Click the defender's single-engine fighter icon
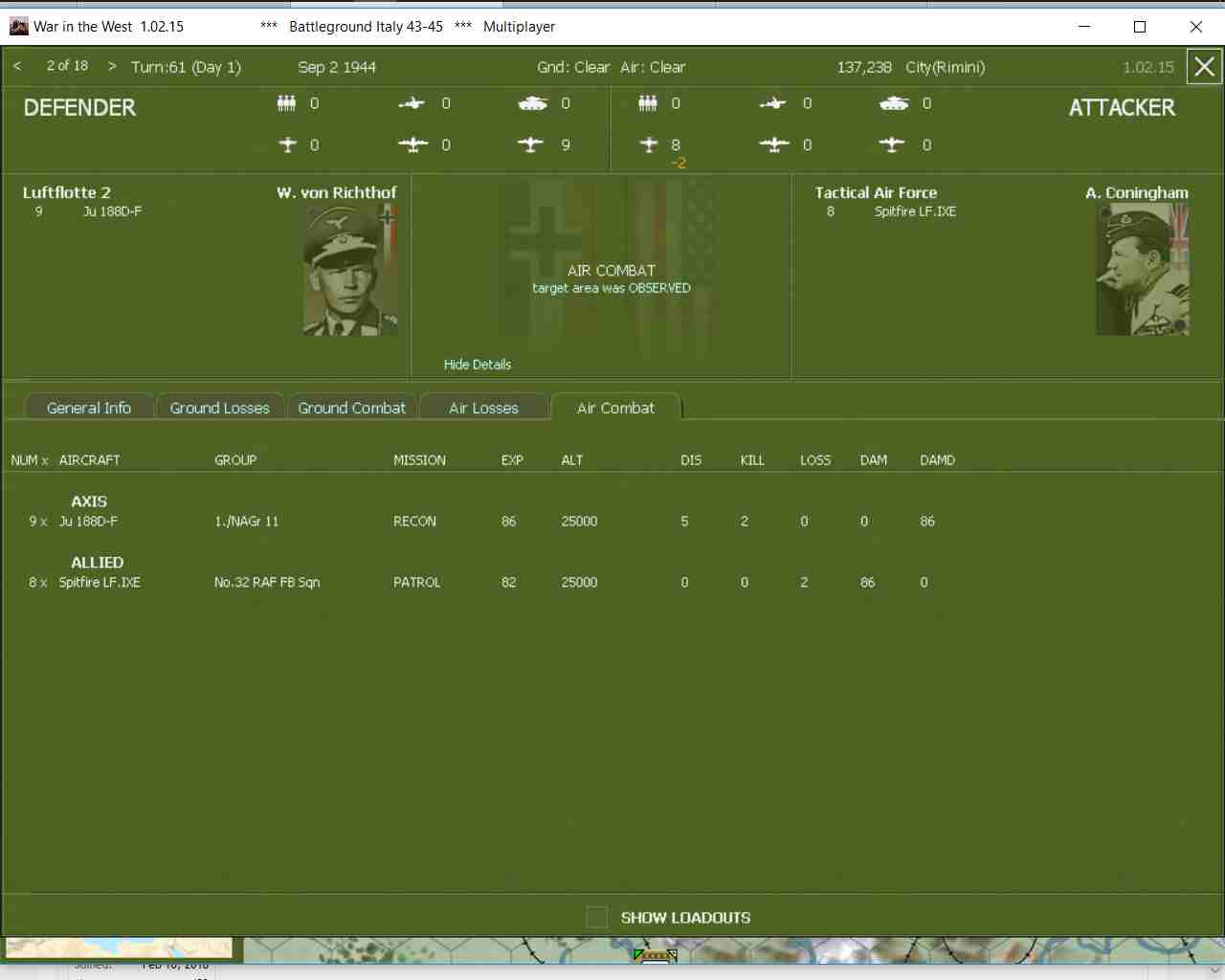This screenshot has height=980, width=1225. coord(288,145)
